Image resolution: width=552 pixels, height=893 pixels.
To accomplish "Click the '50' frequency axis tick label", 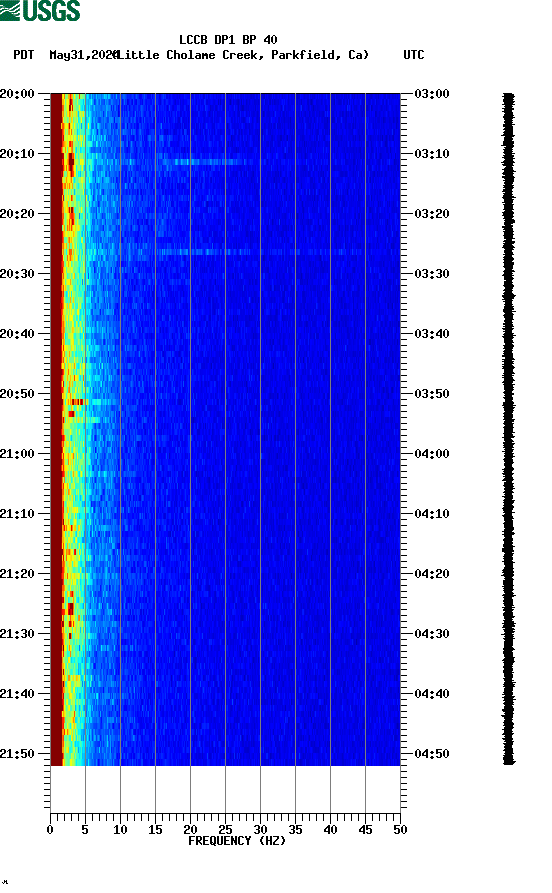I will [x=400, y=830].
